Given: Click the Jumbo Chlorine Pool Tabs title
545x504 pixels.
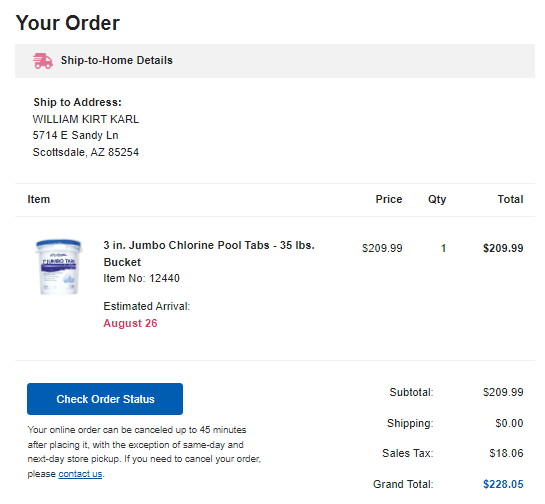Looking at the screenshot, I should (x=209, y=253).
